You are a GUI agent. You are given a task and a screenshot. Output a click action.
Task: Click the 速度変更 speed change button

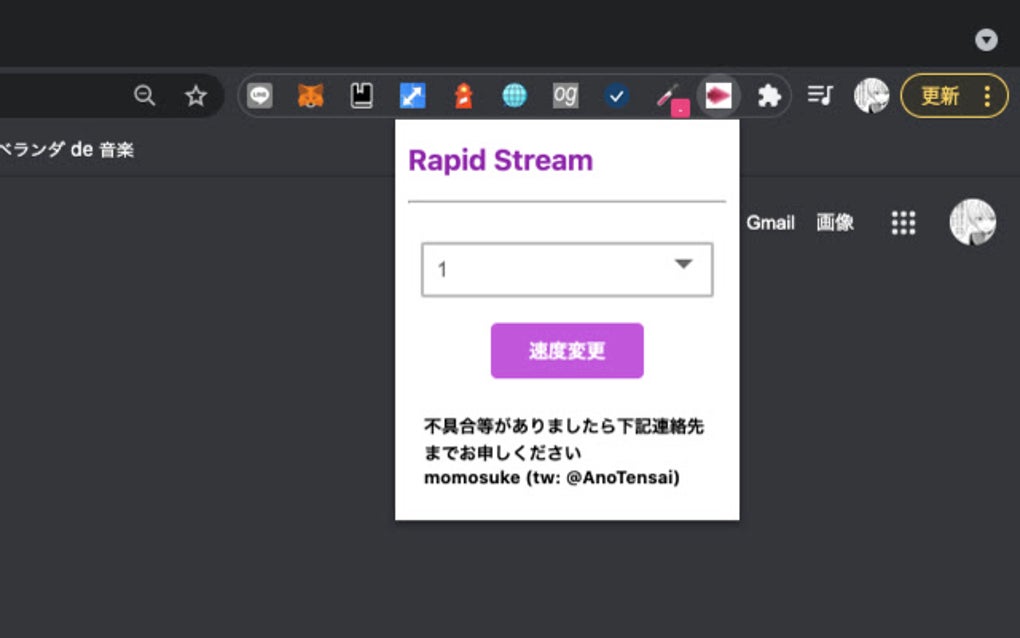pos(567,350)
